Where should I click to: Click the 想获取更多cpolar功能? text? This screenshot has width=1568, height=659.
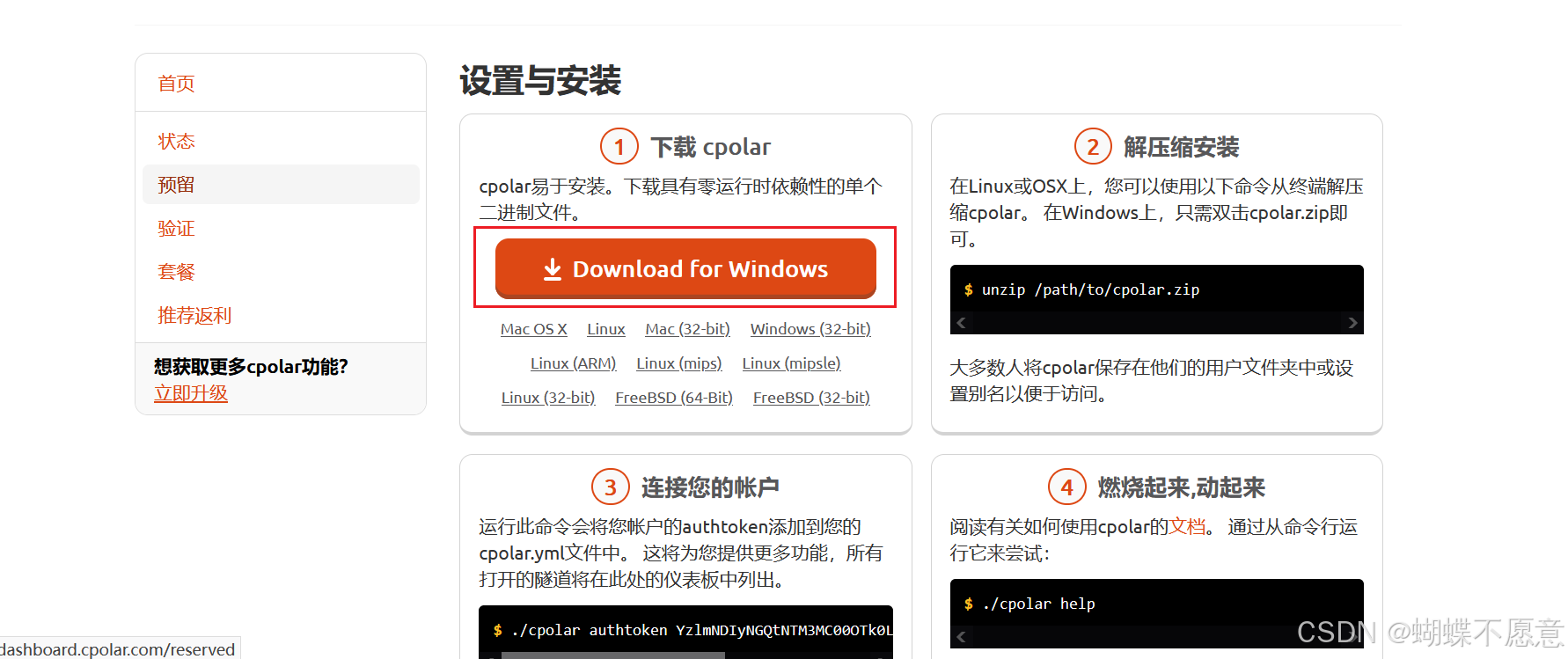coord(251,366)
